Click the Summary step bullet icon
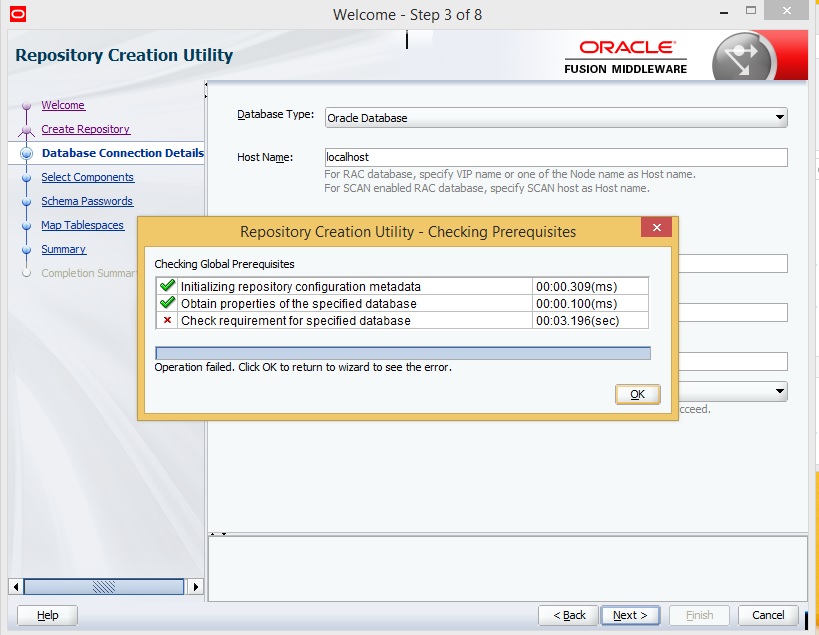The height and width of the screenshot is (635, 819). point(27,250)
